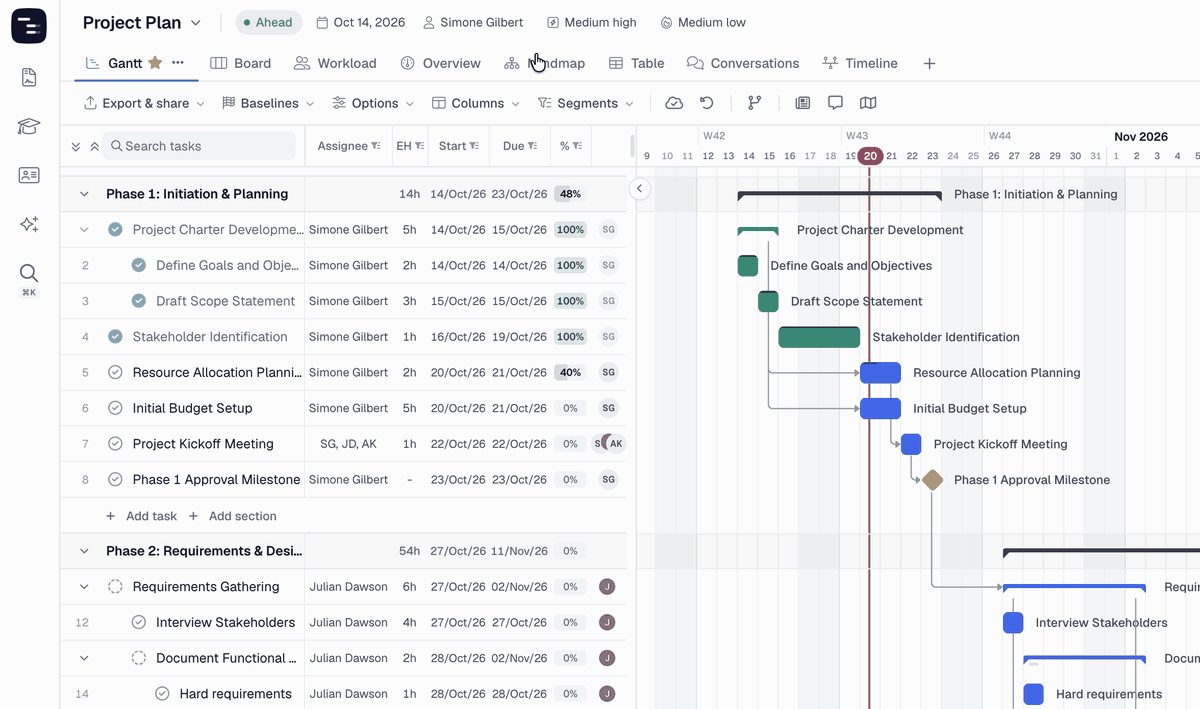Click the sidebar search magnifier icon
1200x709 pixels.
tap(29, 273)
